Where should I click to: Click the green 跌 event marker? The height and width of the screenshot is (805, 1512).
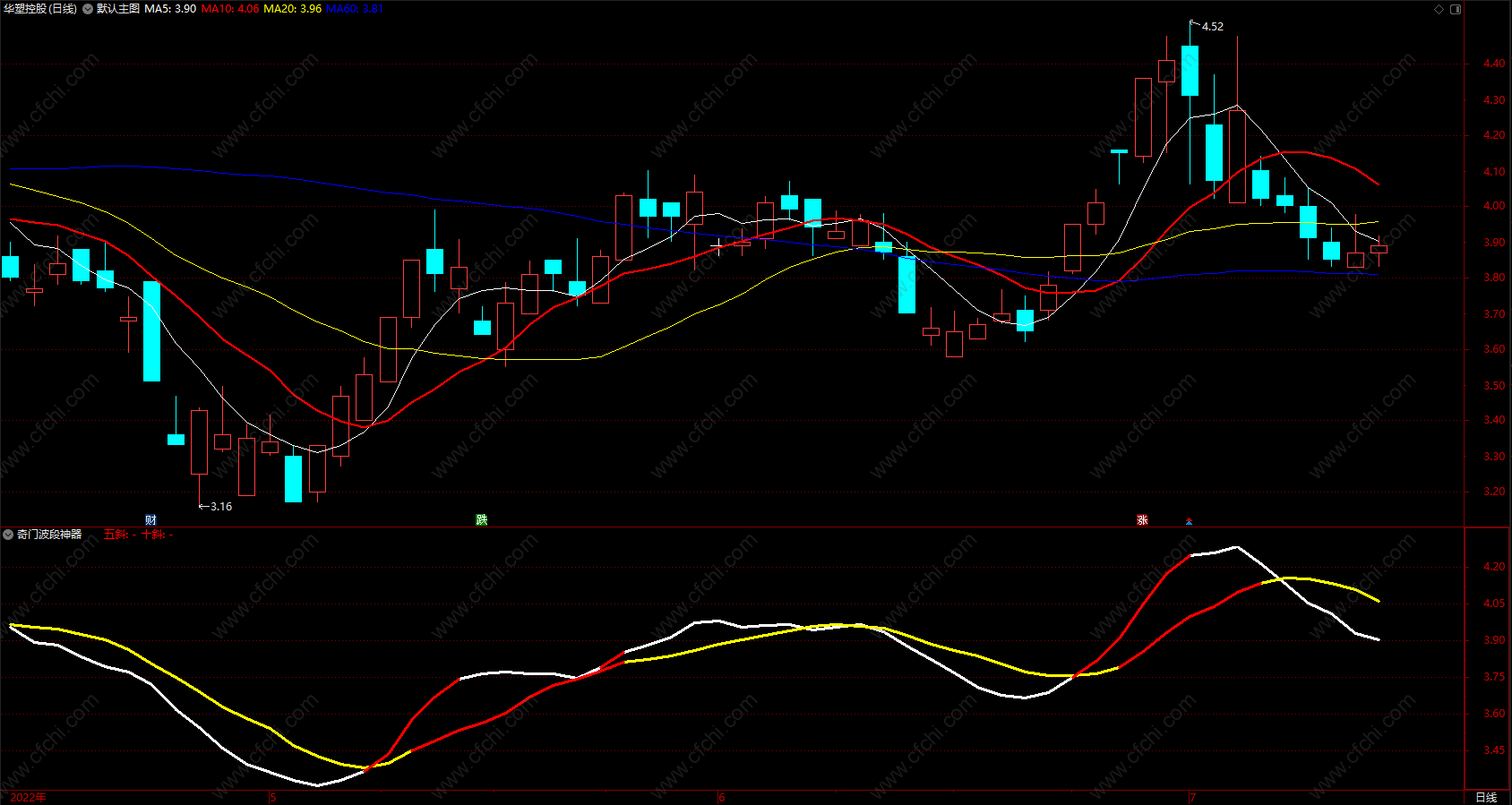482,520
